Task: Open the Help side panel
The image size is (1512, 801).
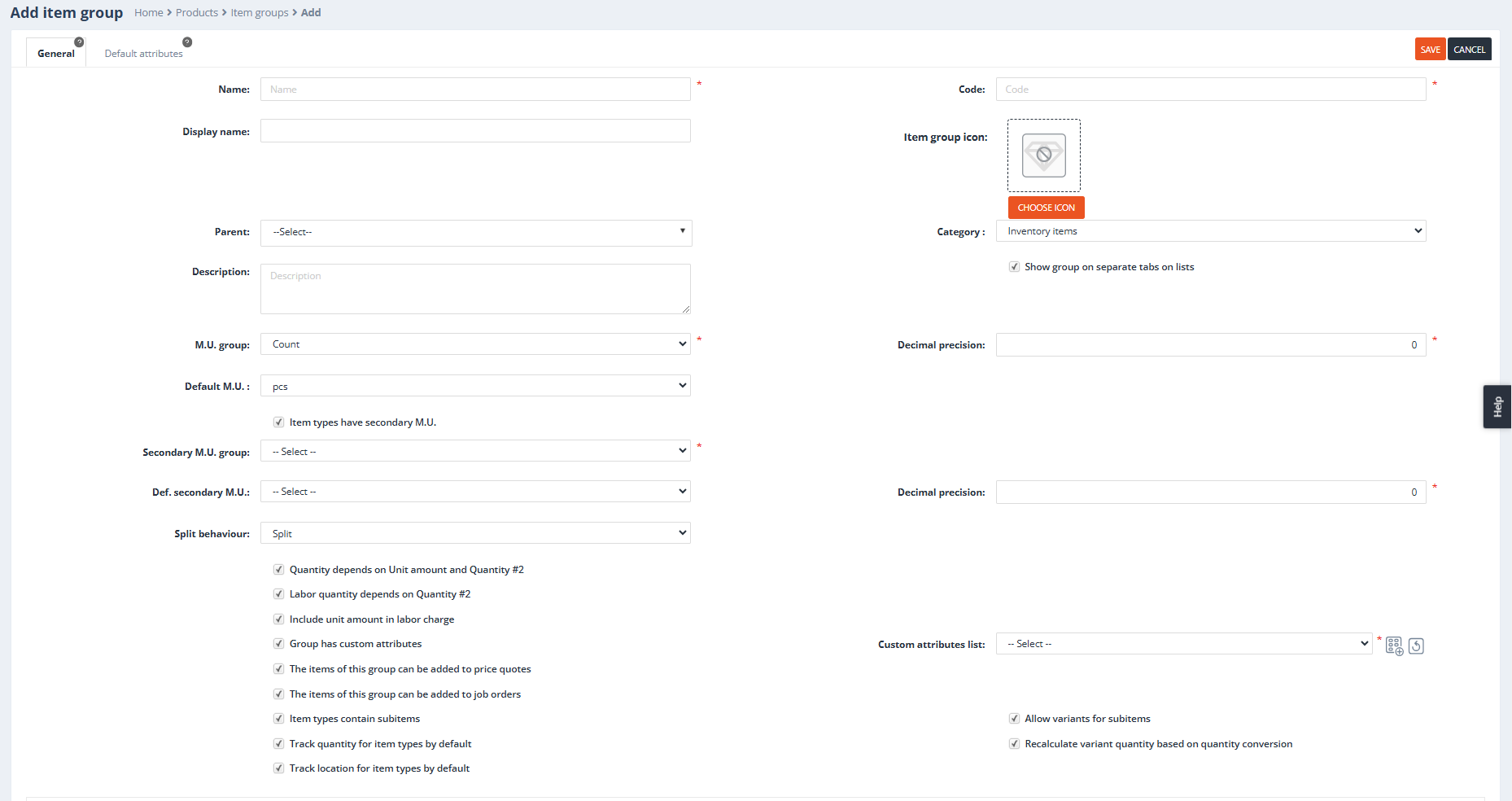Action: pos(1497,406)
